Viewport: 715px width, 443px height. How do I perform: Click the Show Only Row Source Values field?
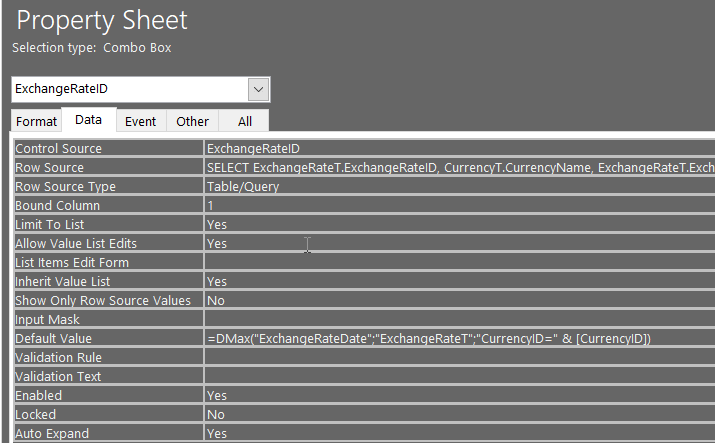(459, 300)
